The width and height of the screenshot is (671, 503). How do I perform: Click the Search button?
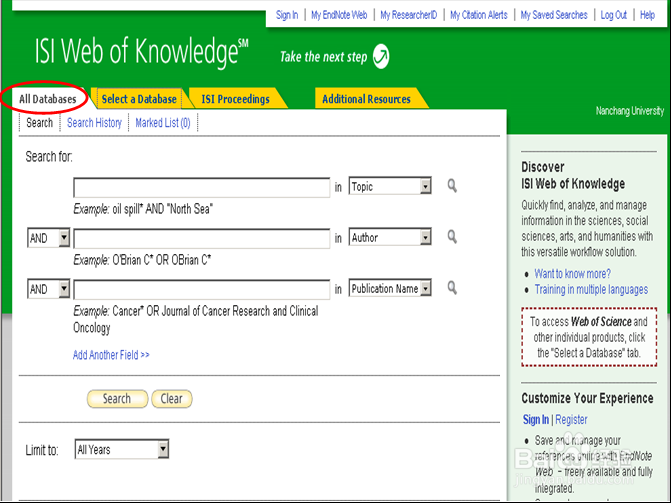click(x=117, y=399)
